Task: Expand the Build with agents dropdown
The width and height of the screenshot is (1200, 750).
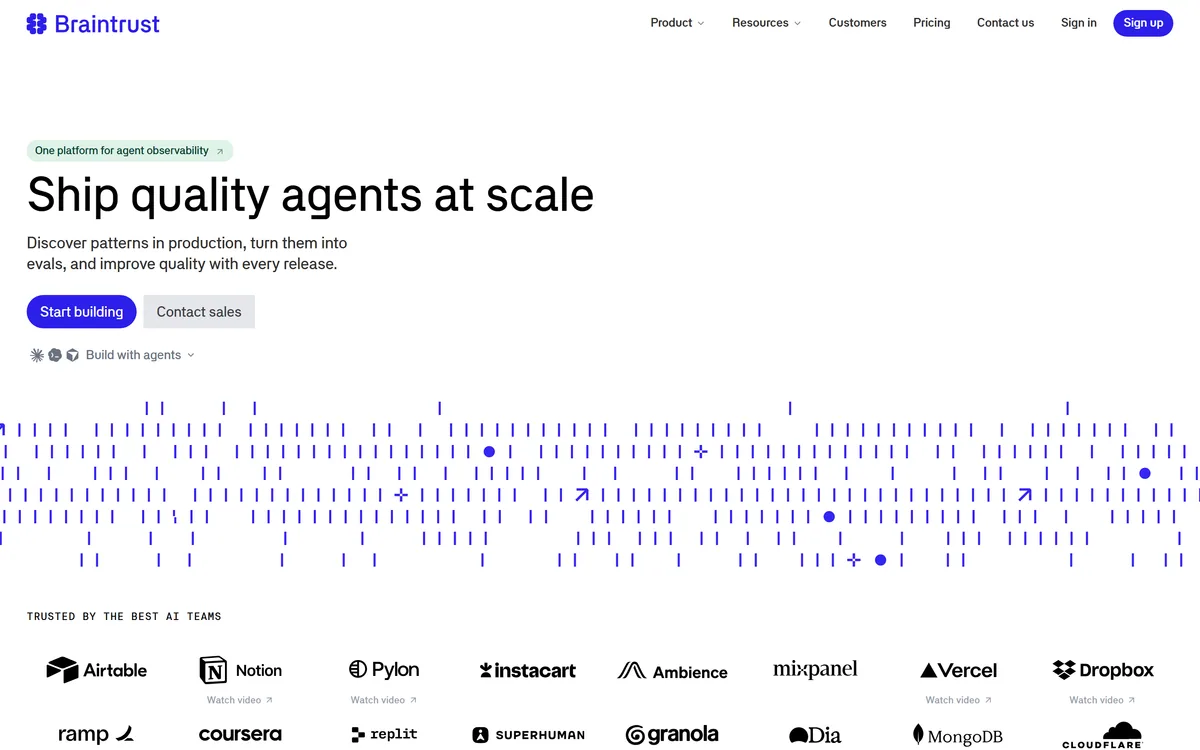Action: tap(112, 355)
